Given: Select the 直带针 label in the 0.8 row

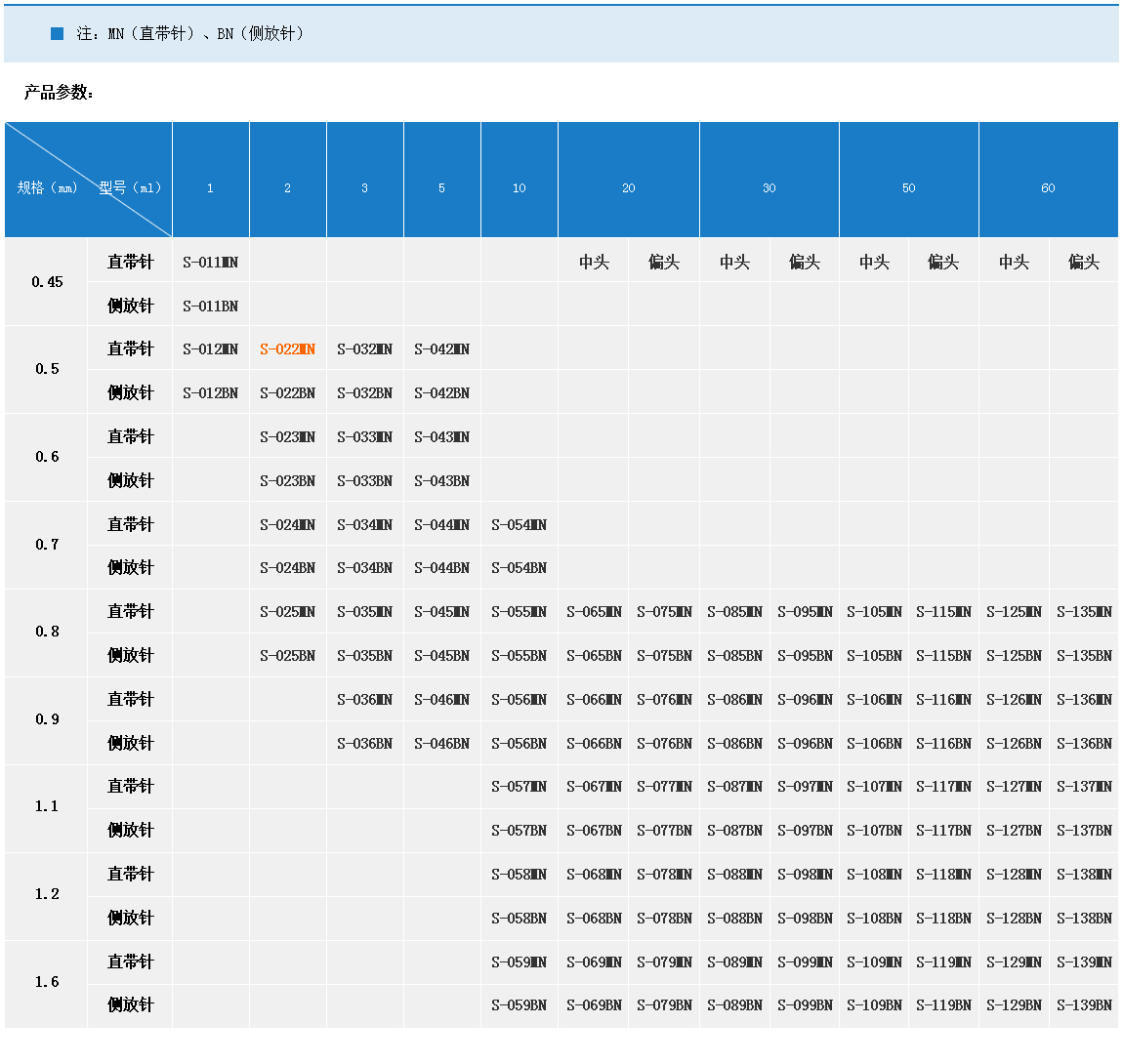Looking at the screenshot, I should pyautogui.click(x=130, y=612).
